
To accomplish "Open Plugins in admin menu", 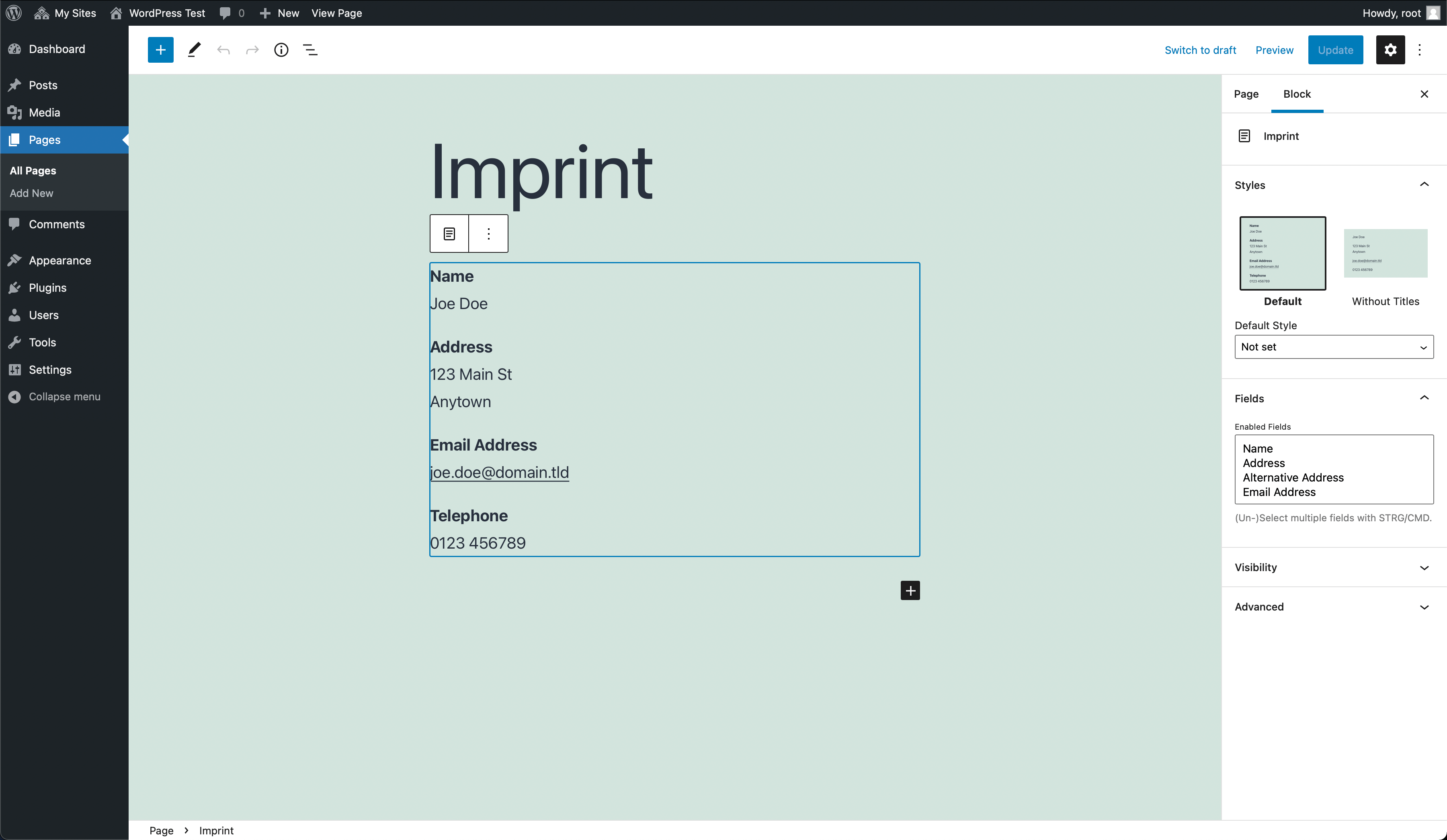I will [x=64, y=288].
